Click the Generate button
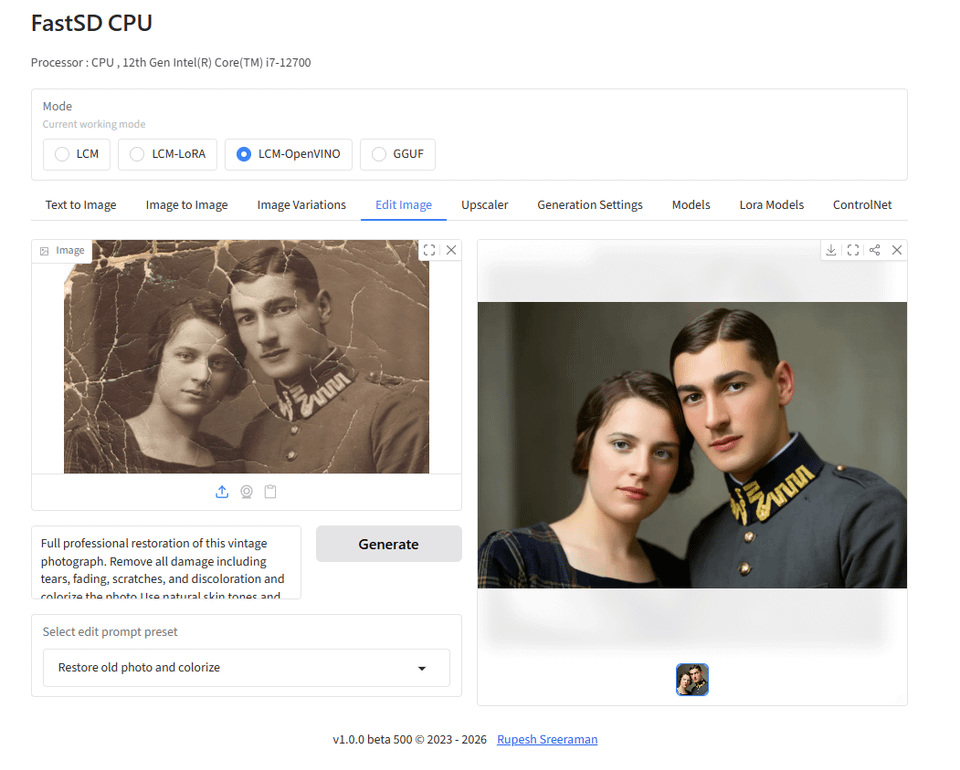Viewport: 960px width, 770px height. pyautogui.click(x=389, y=544)
